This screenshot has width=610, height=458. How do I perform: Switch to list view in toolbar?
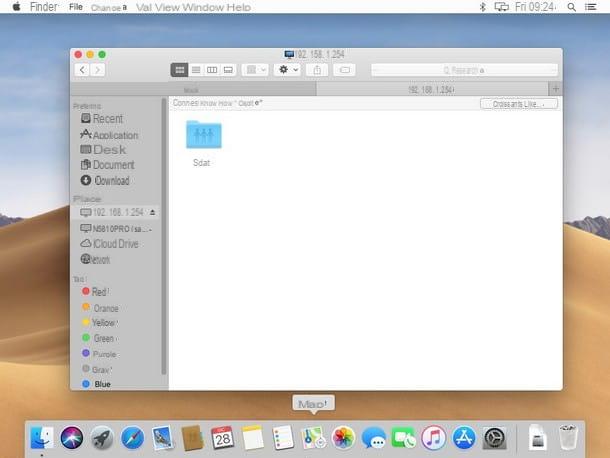click(x=196, y=70)
